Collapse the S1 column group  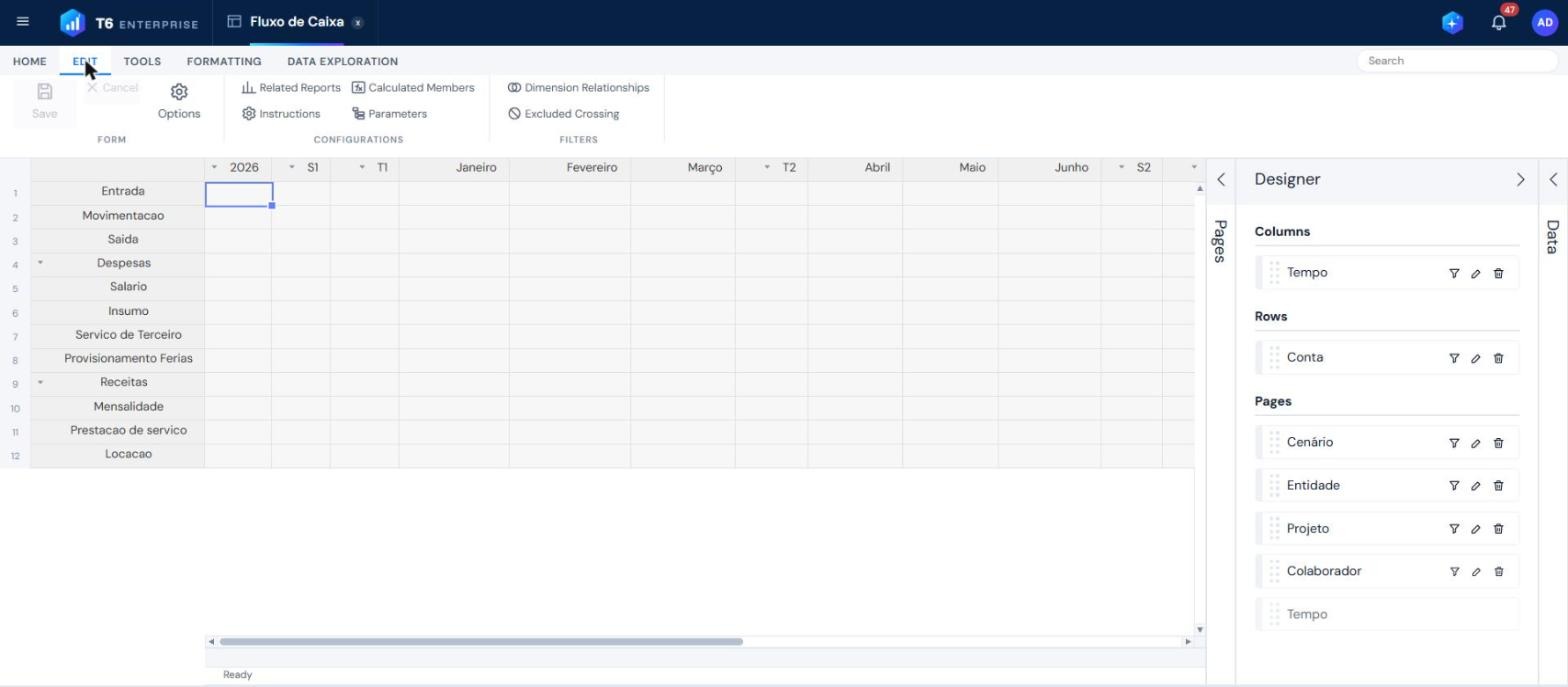click(292, 168)
